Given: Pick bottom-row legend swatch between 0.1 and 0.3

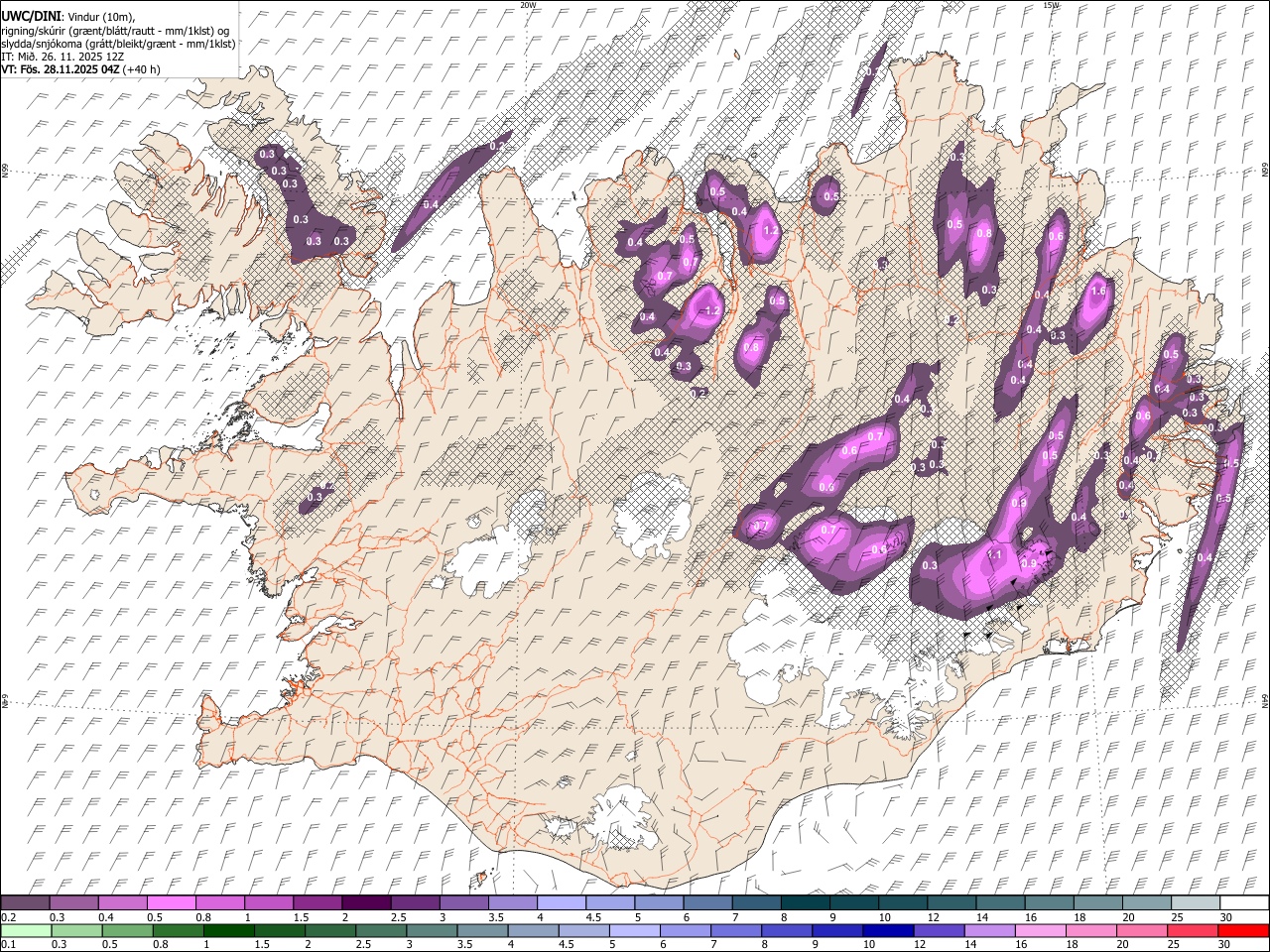Looking at the screenshot, I should [x=25, y=931].
